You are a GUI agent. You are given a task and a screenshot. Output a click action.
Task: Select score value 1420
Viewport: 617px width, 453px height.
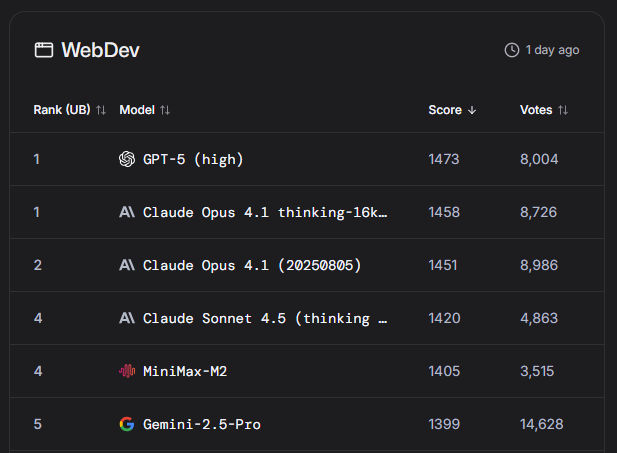coord(444,318)
